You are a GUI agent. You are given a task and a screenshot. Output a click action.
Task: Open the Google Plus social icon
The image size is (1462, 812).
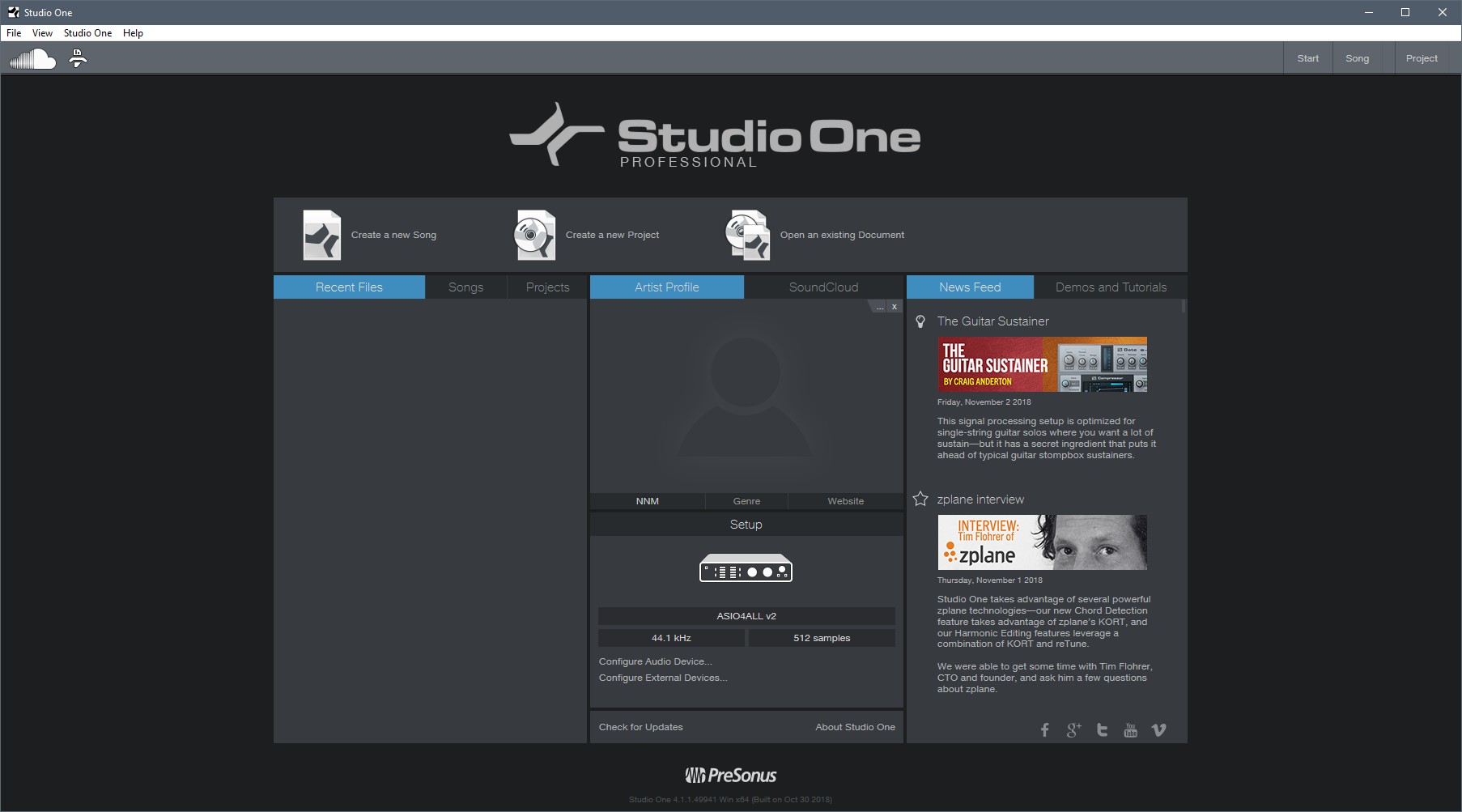(x=1073, y=730)
